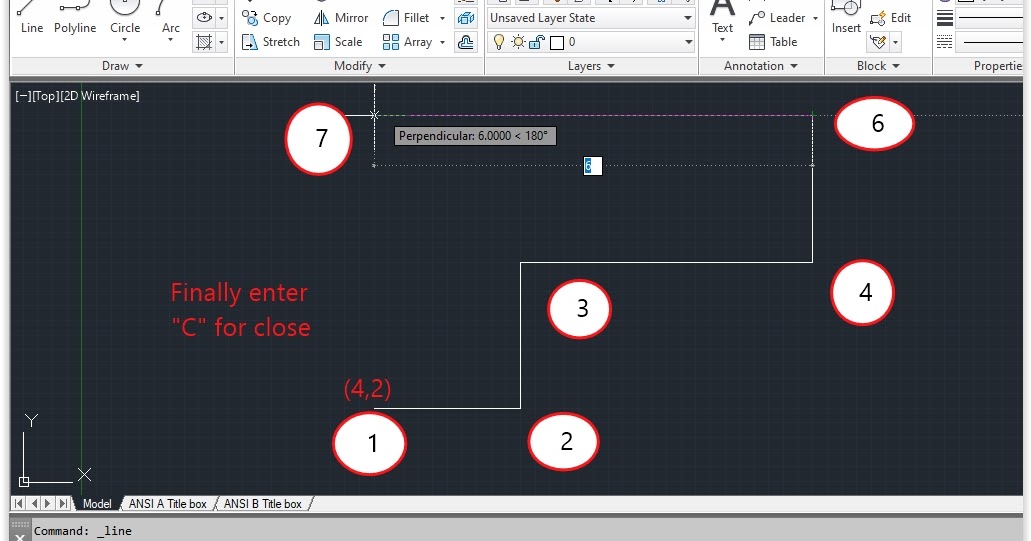The height and width of the screenshot is (541, 1031).
Task: Click the Insert block icon
Action: [846, 17]
